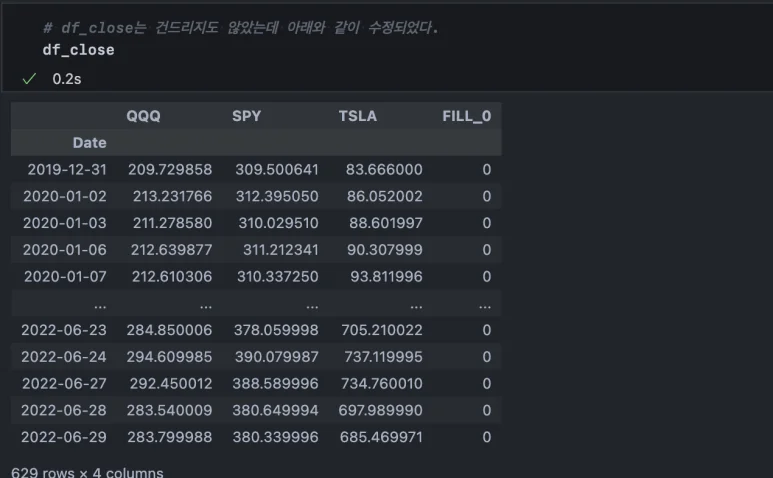Click TSLA value 93.811996

point(384,277)
